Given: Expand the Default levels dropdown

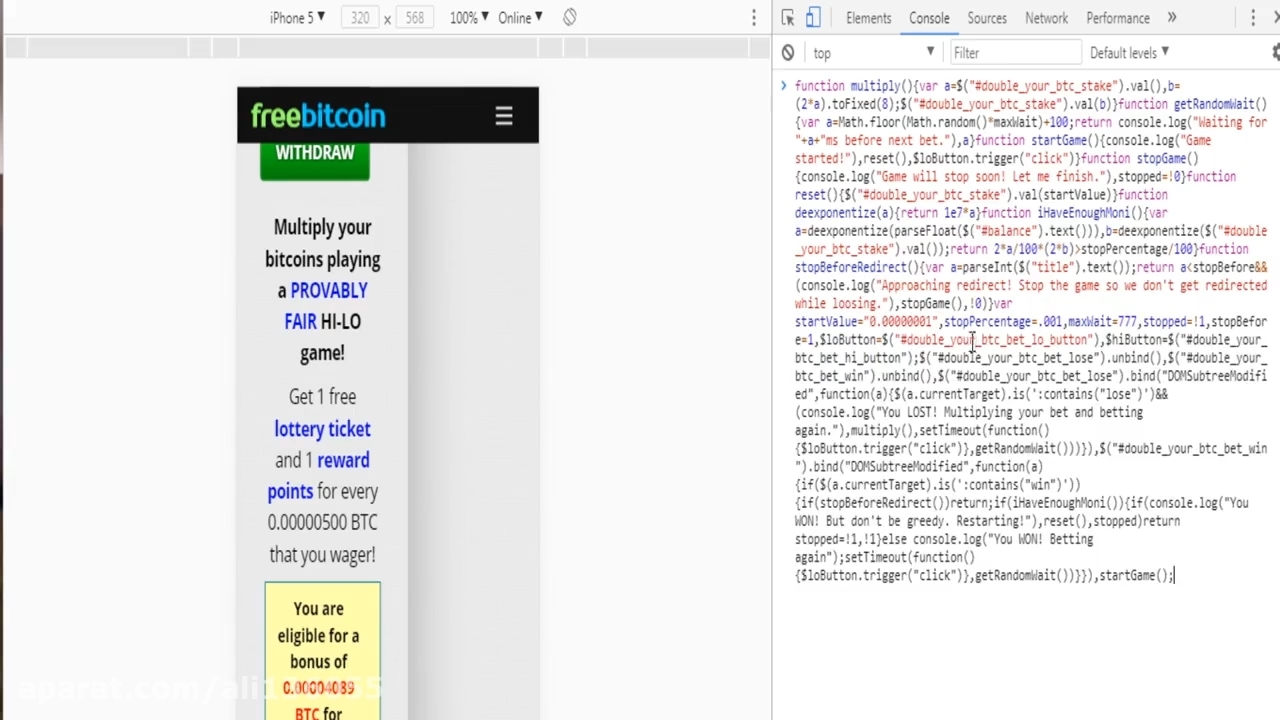Looking at the screenshot, I should (1129, 53).
